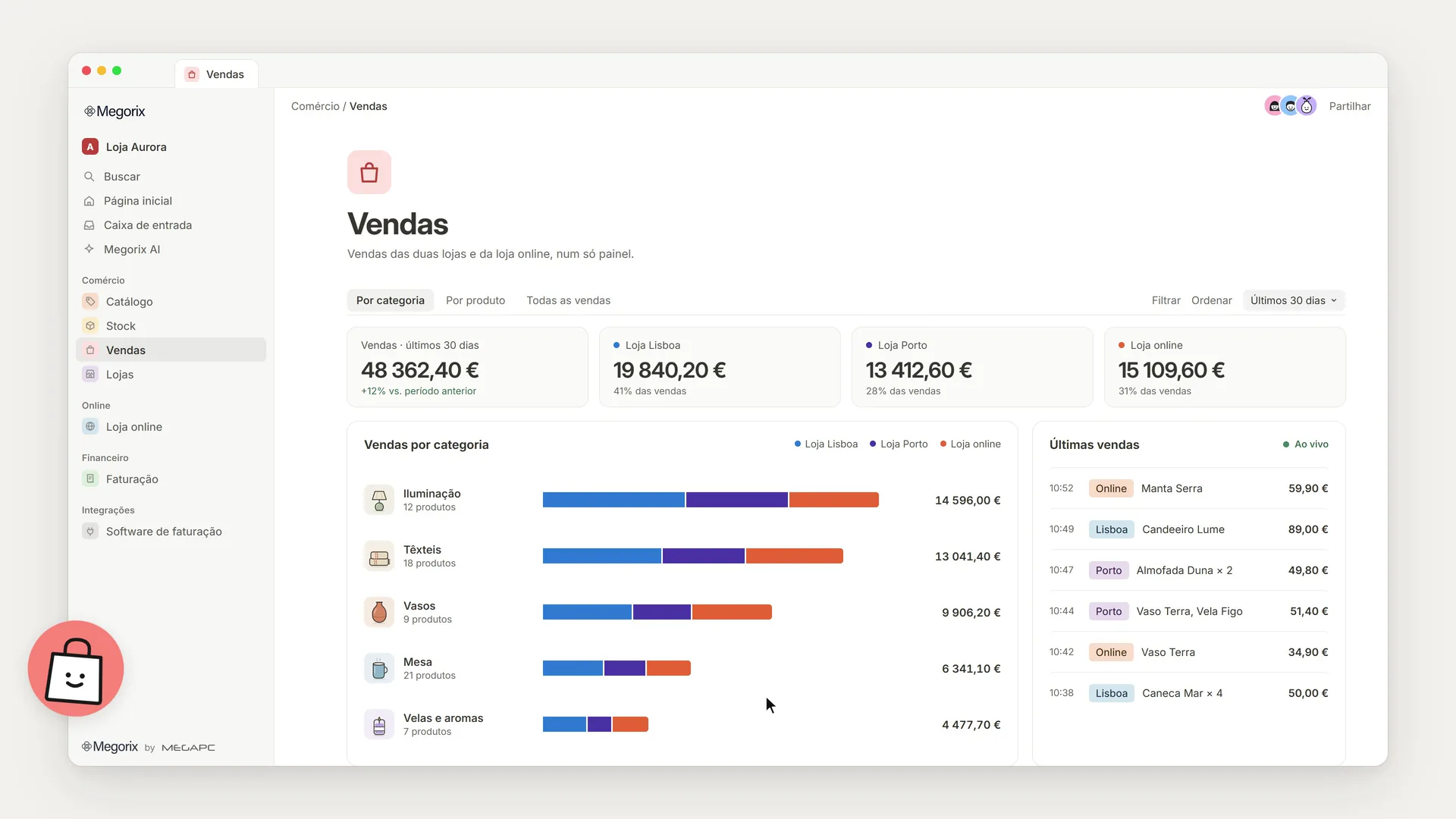Click the Mesa mug icon
The height and width of the screenshot is (819, 1456).
[379, 668]
